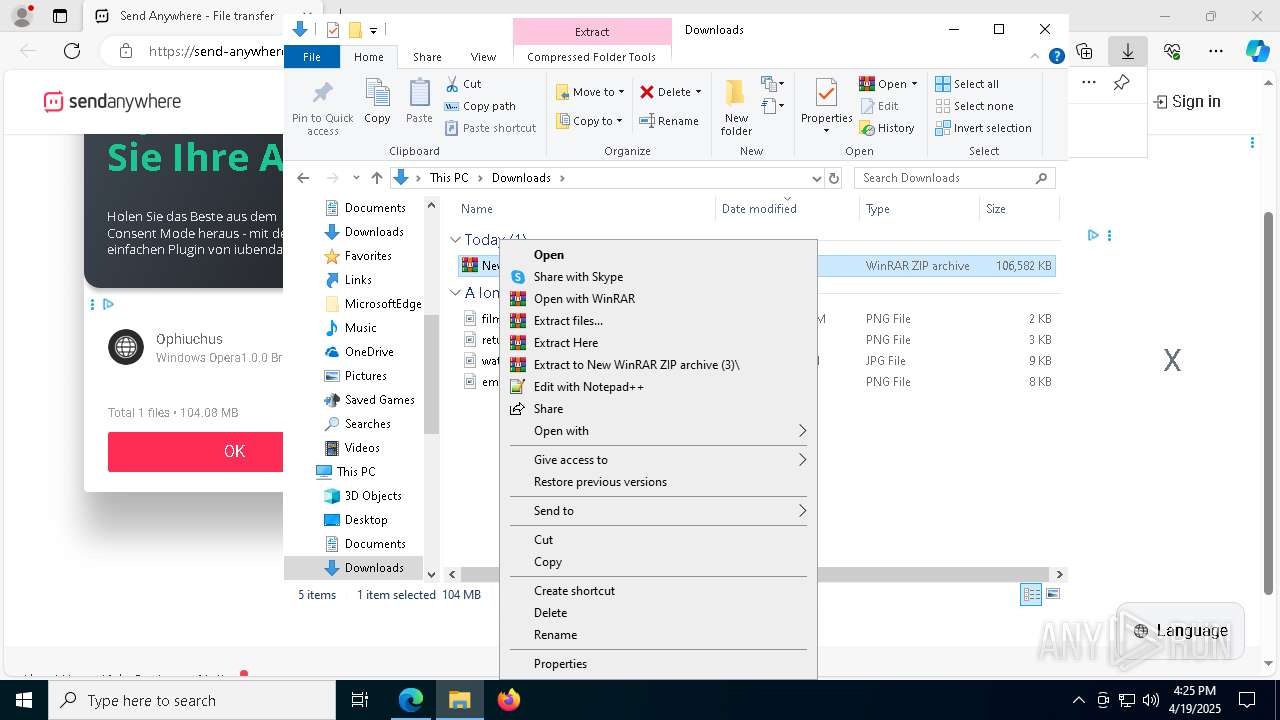Go up one folder level arrow
This screenshot has height=720, width=1280.
click(x=376, y=178)
